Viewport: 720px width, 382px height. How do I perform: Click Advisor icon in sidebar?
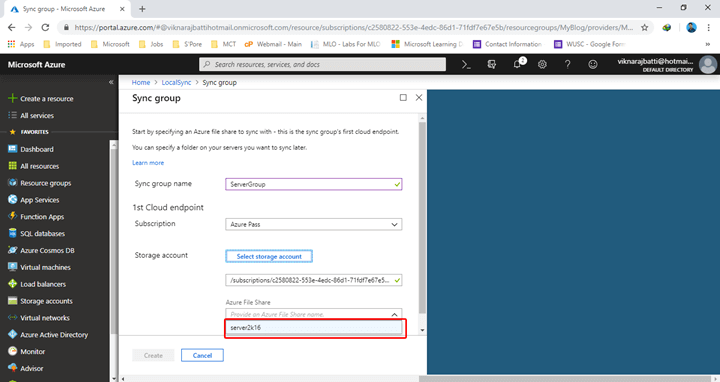[x=12, y=368]
